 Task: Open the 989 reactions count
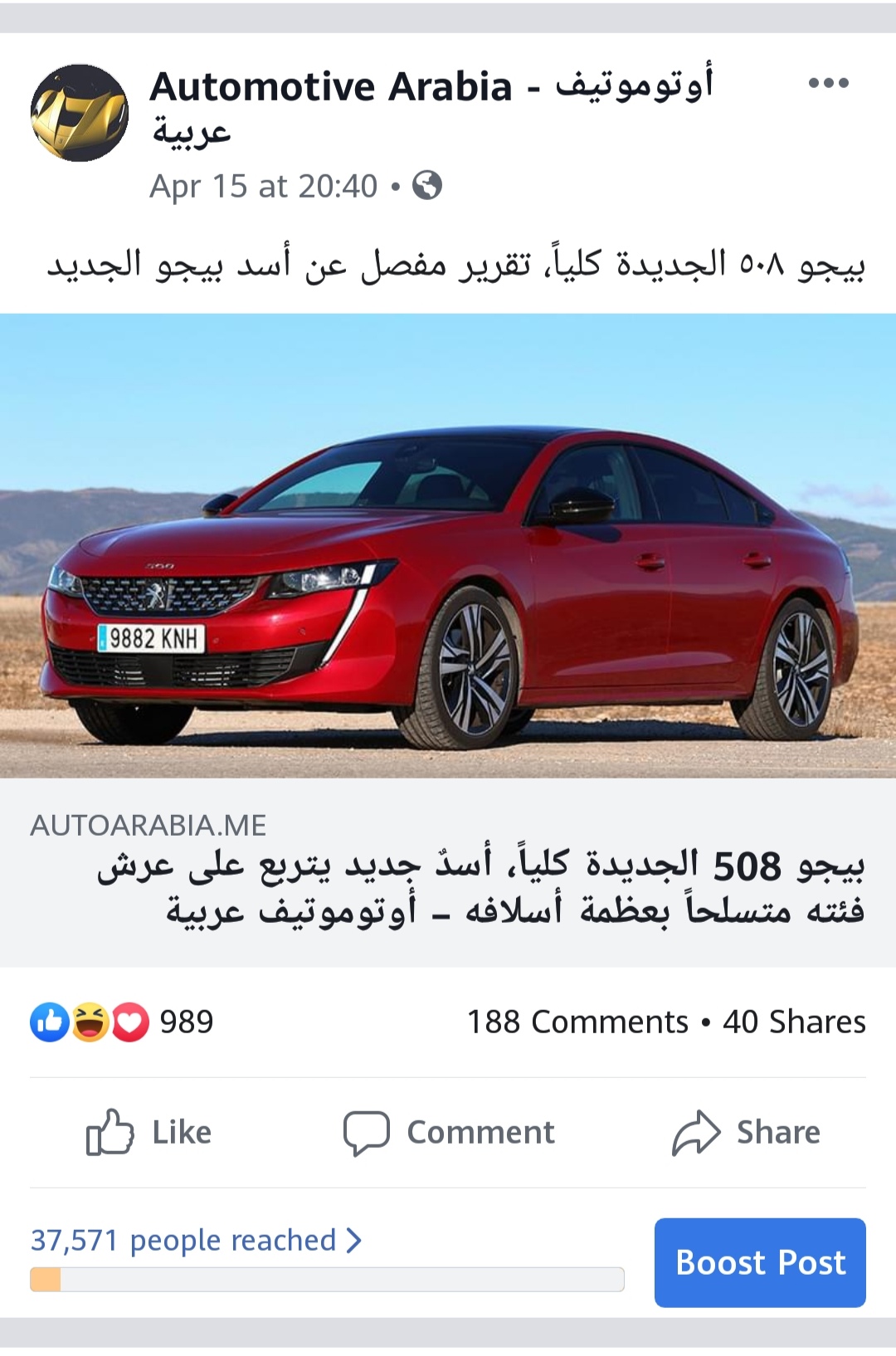(187, 1022)
